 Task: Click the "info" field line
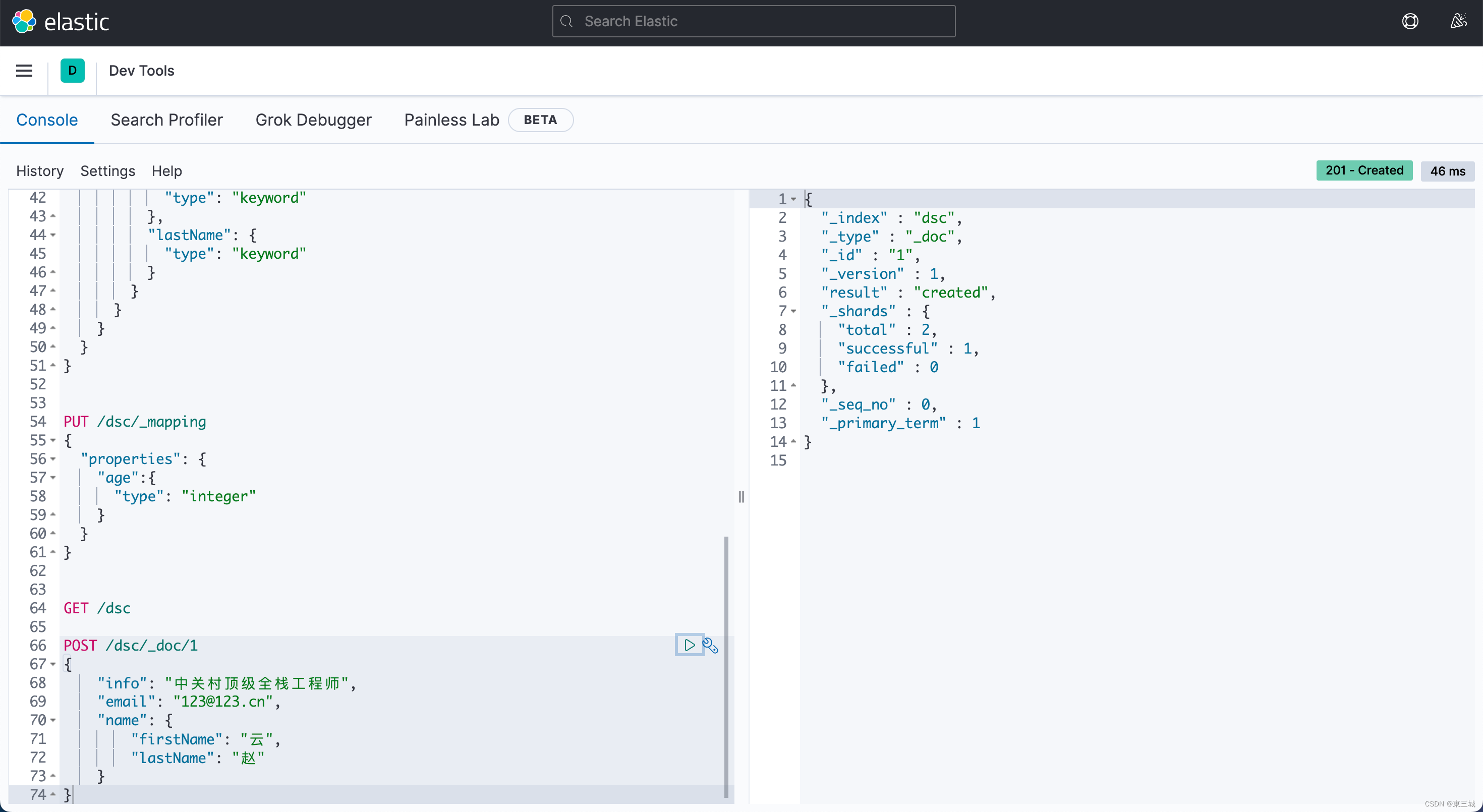coord(227,683)
